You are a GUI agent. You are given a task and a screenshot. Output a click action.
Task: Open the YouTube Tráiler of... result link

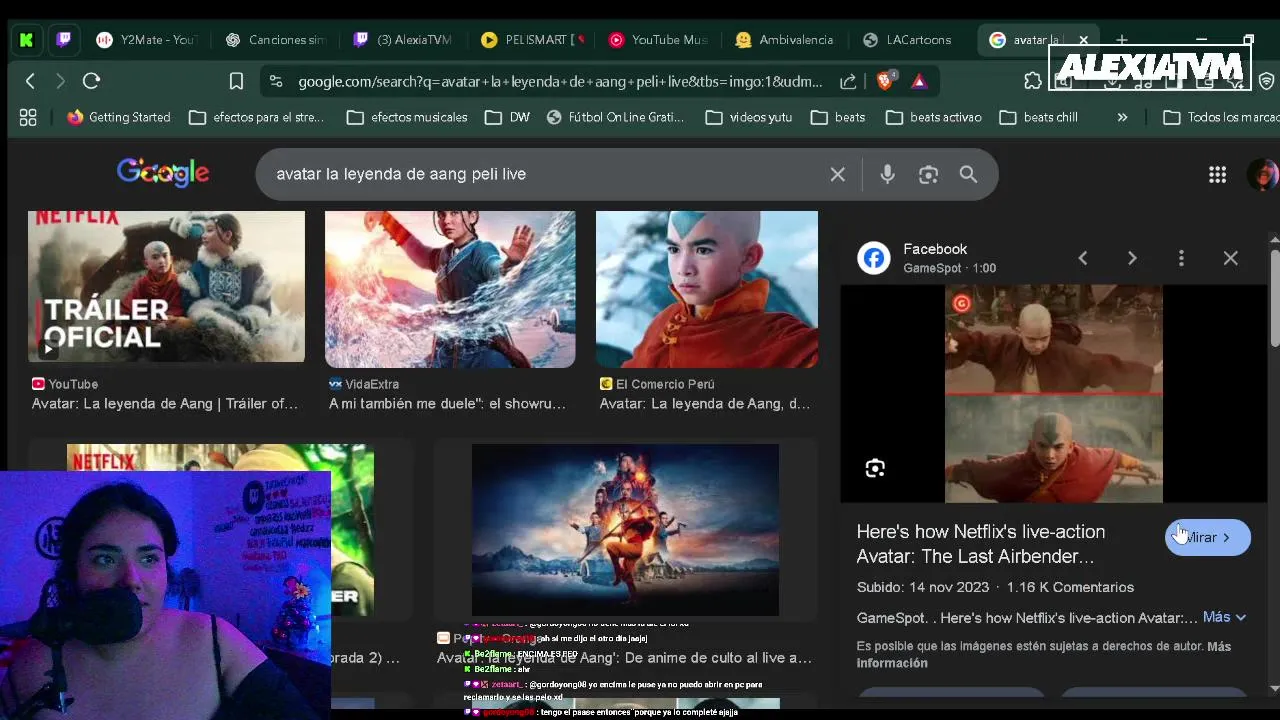click(165, 404)
